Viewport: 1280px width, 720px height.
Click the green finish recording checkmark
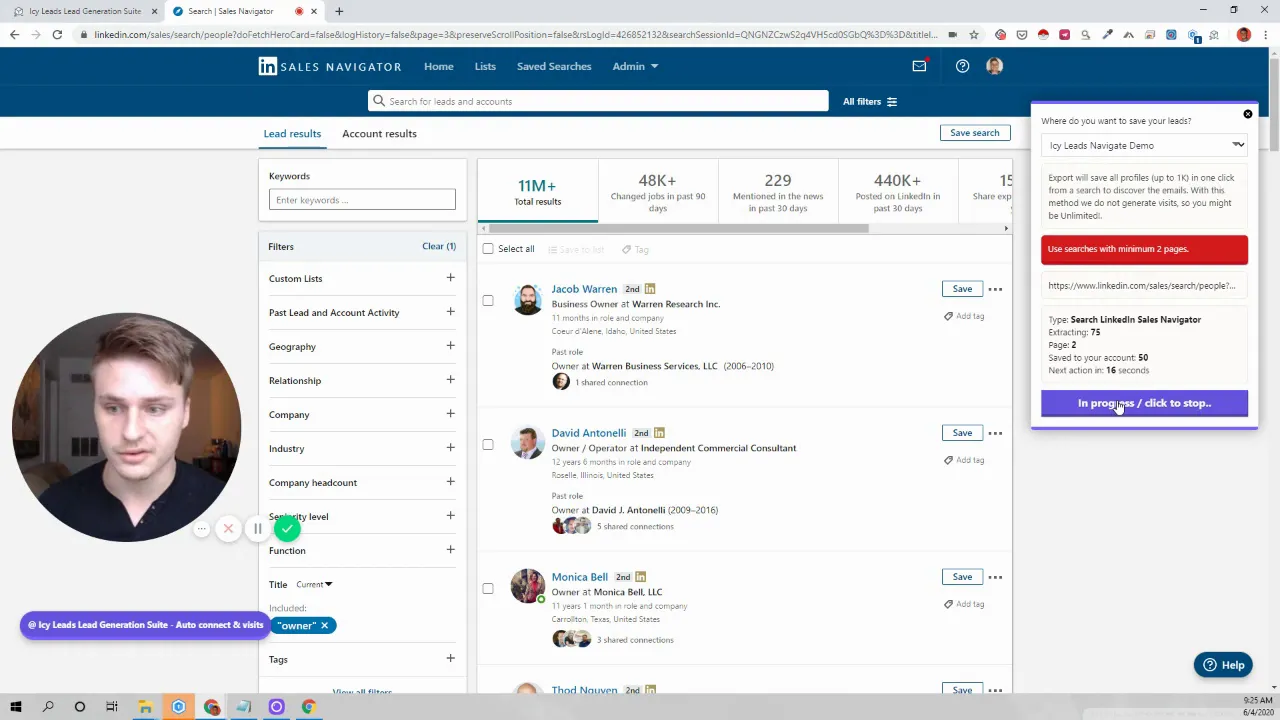pos(287,528)
